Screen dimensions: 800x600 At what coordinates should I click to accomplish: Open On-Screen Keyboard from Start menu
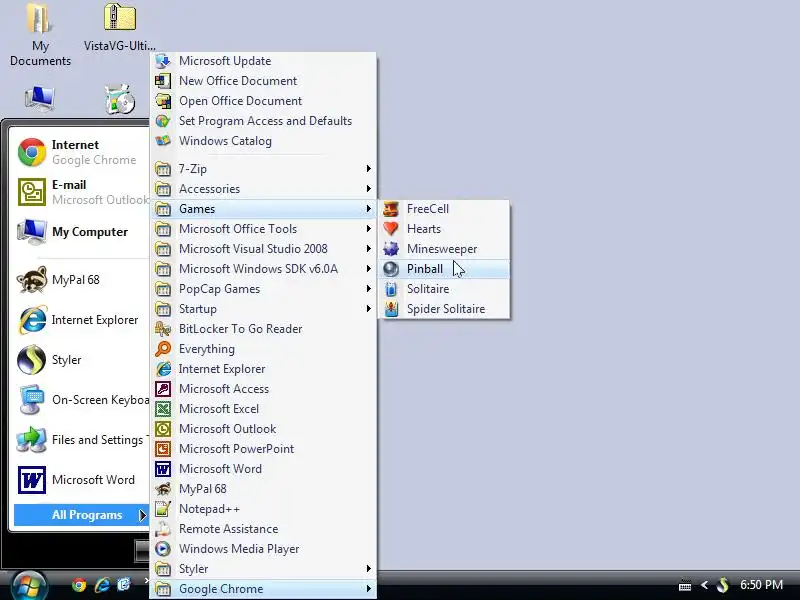pyautogui.click(x=81, y=399)
